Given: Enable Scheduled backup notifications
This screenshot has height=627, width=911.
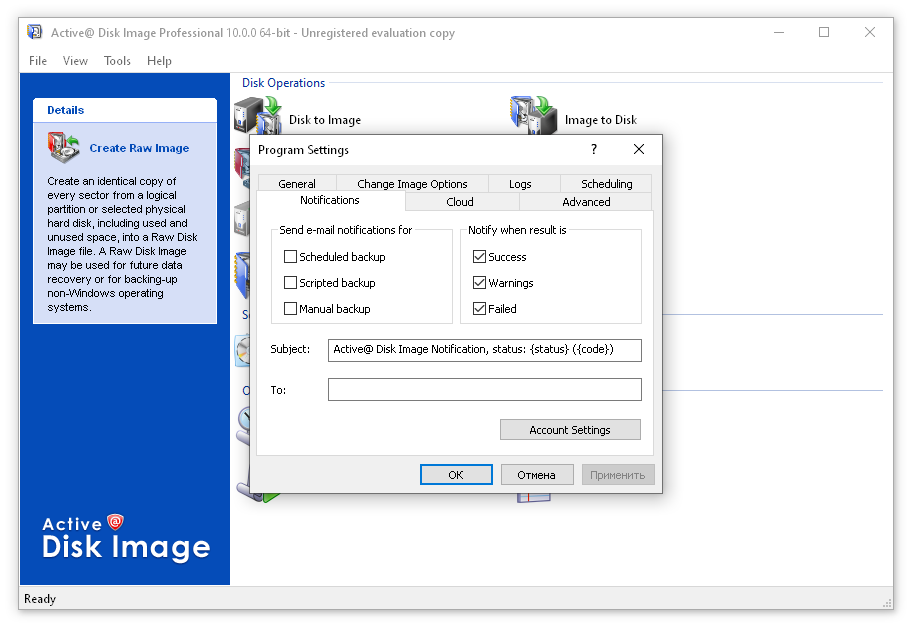Looking at the screenshot, I should [x=290, y=256].
